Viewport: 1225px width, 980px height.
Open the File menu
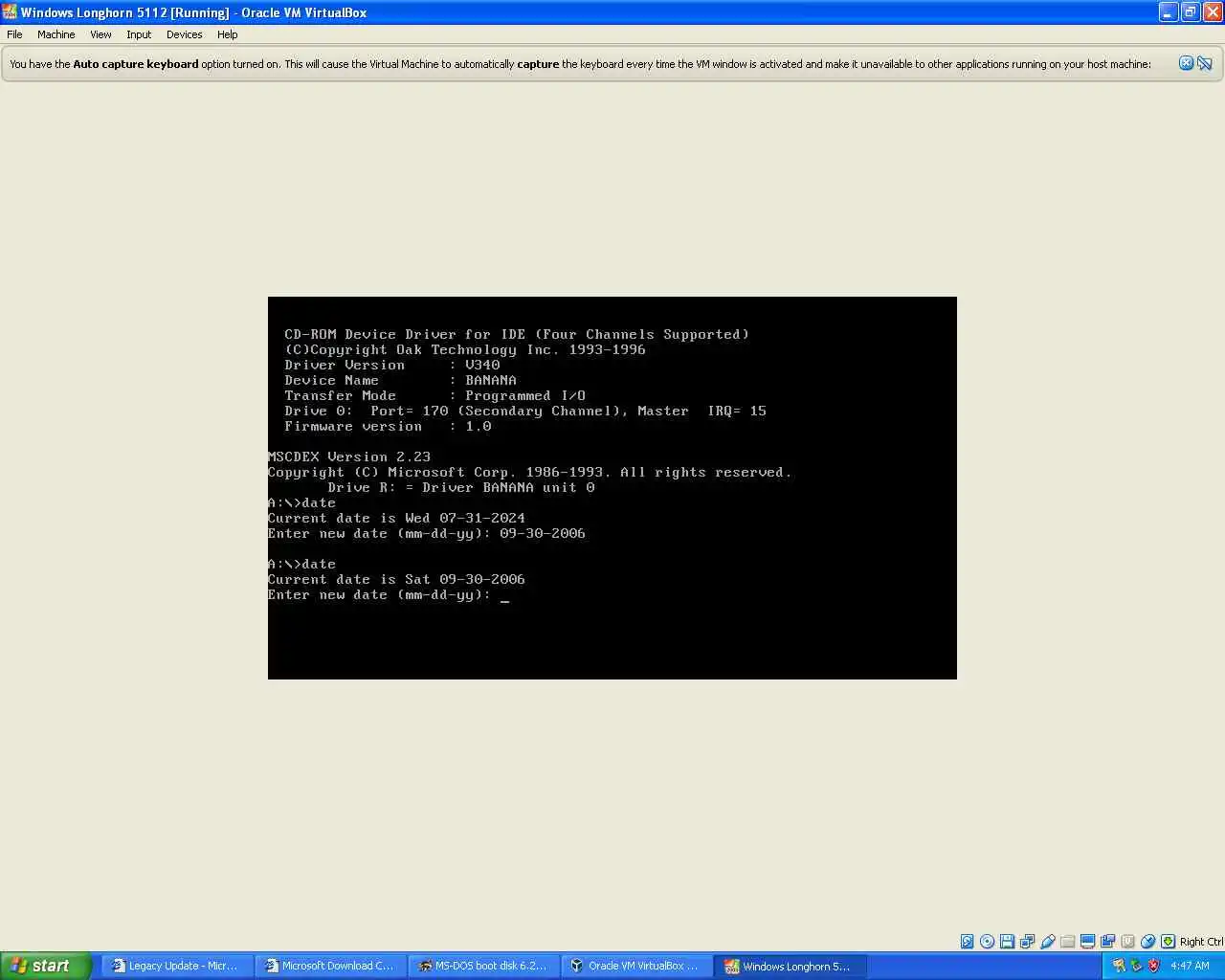tap(14, 34)
